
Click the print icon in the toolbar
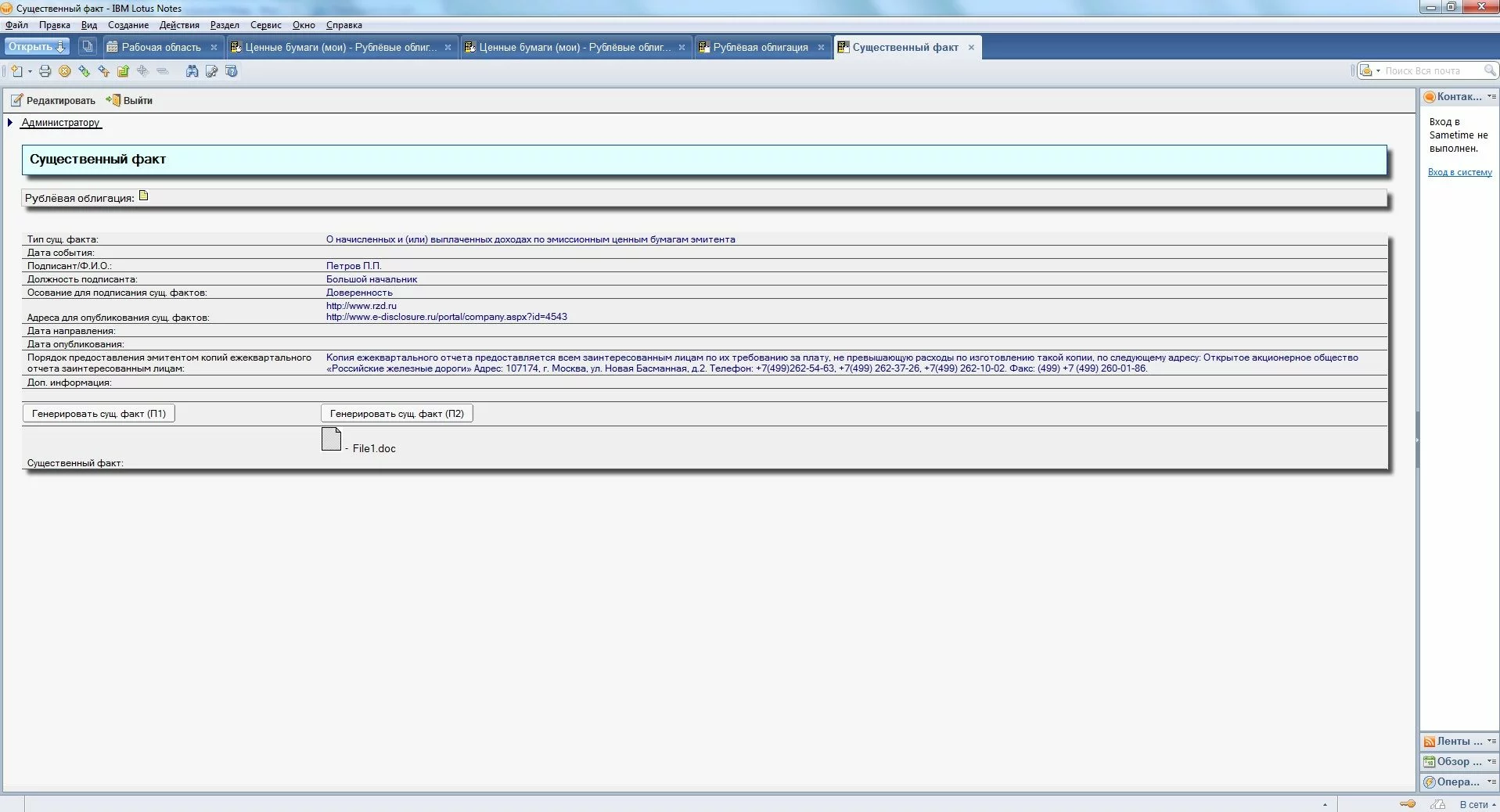click(45, 71)
